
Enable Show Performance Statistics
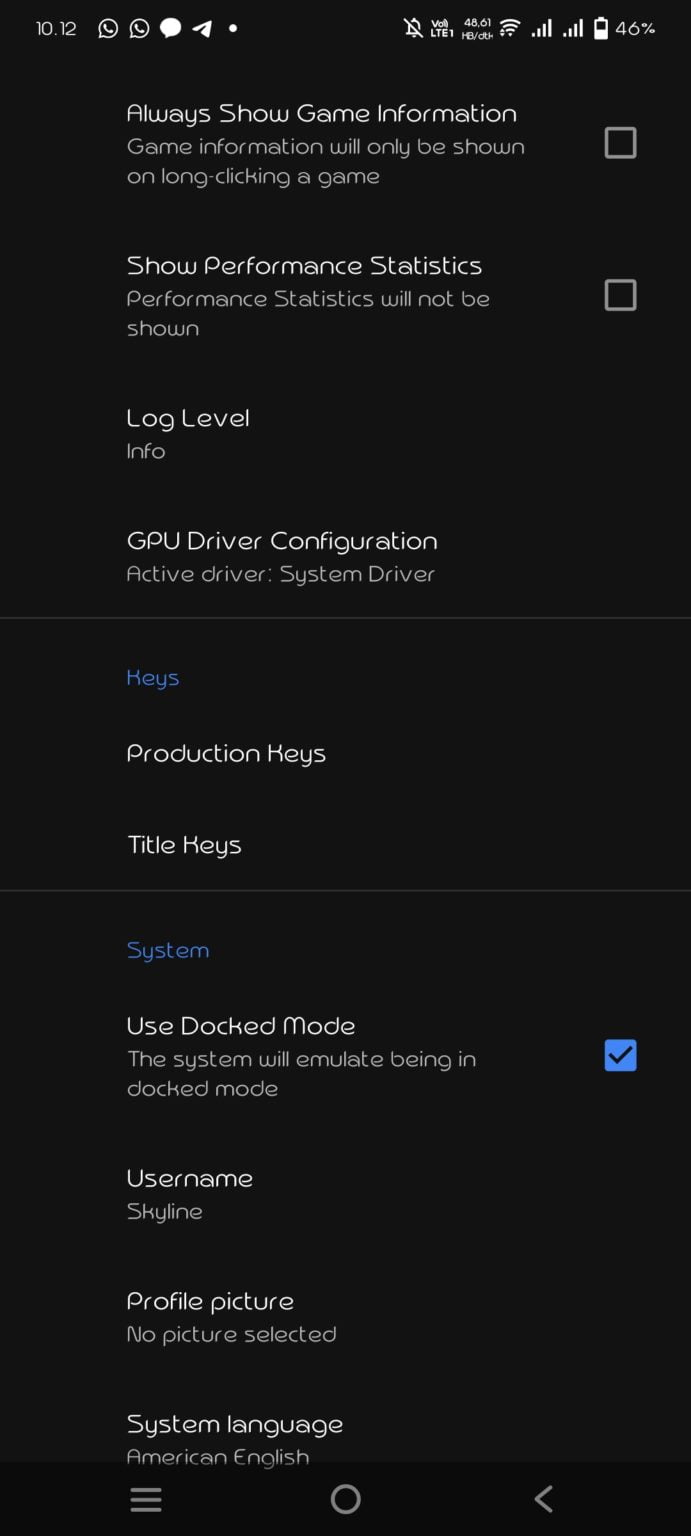point(619,294)
